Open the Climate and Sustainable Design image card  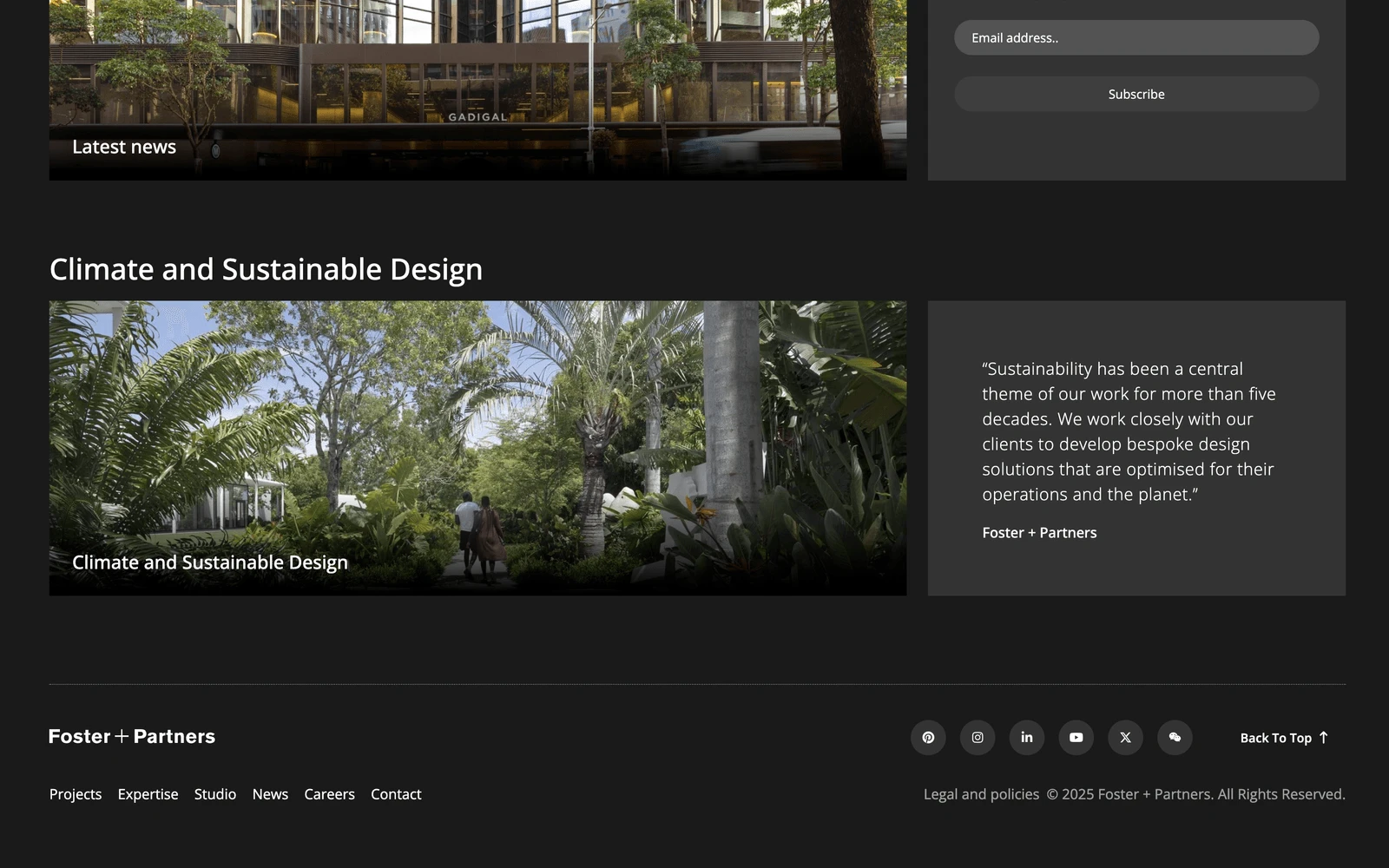(477, 448)
